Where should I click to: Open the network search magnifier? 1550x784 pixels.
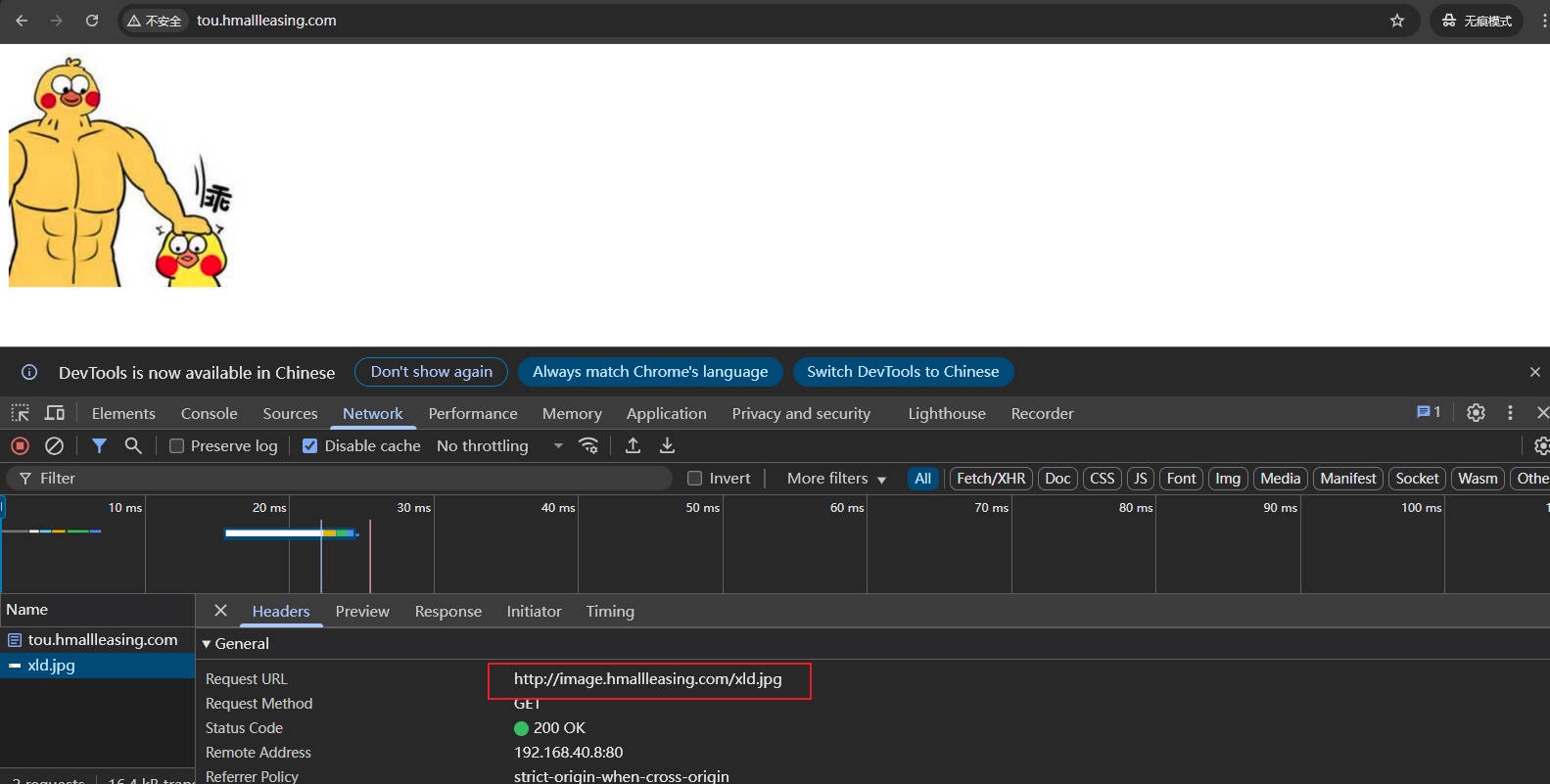pyautogui.click(x=133, y=446)
